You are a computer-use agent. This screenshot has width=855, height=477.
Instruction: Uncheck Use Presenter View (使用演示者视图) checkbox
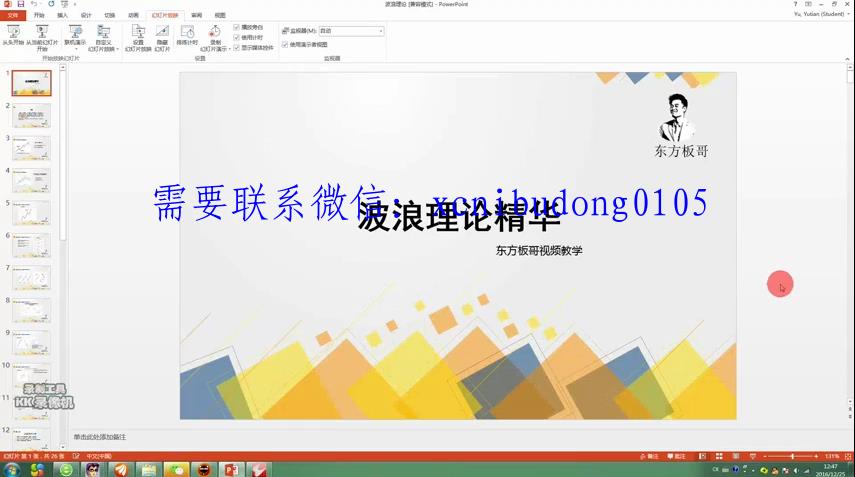pyautogui.click(x=285, y=45)
